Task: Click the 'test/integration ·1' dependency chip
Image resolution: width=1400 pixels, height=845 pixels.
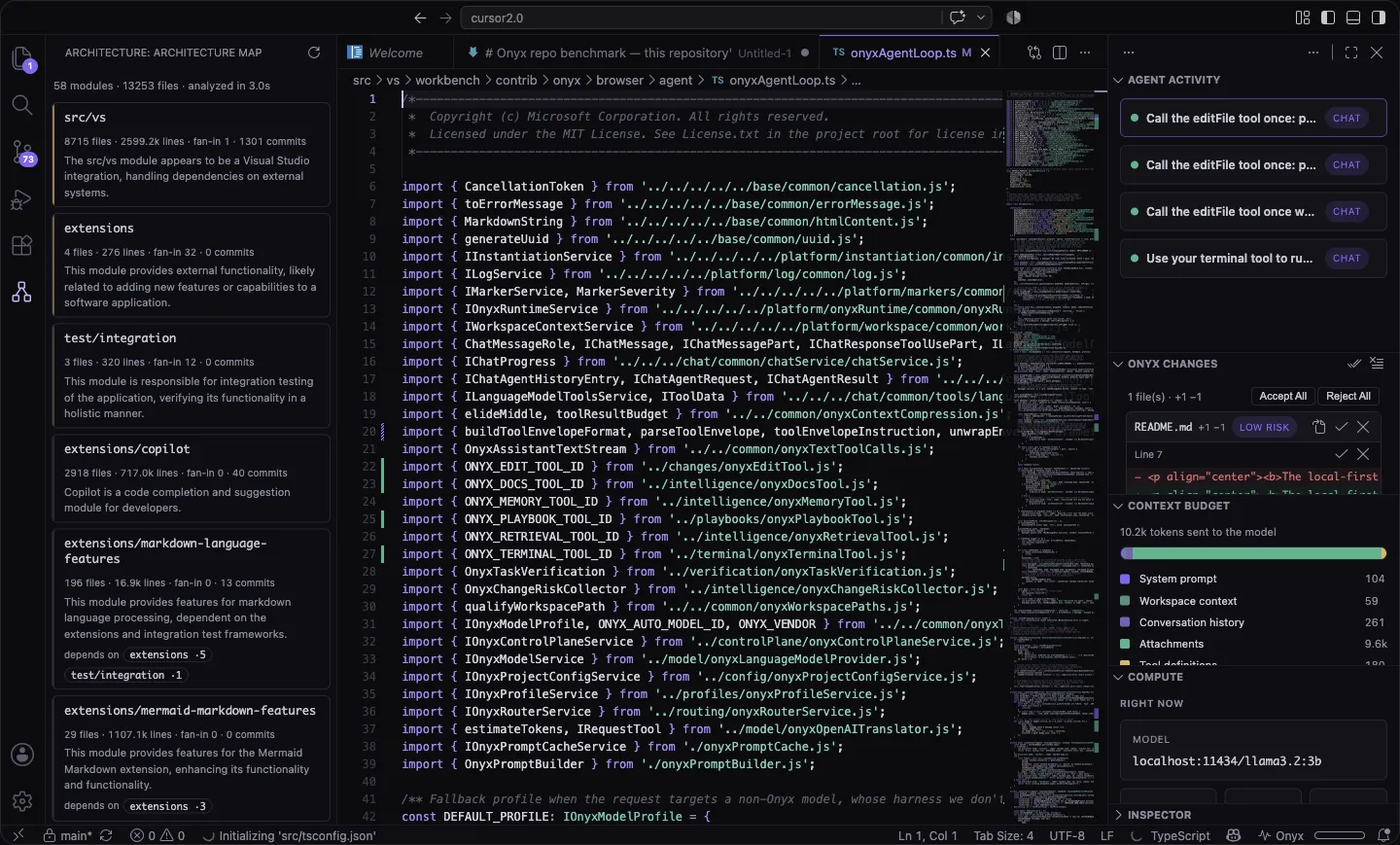Action: coord(125,675)
